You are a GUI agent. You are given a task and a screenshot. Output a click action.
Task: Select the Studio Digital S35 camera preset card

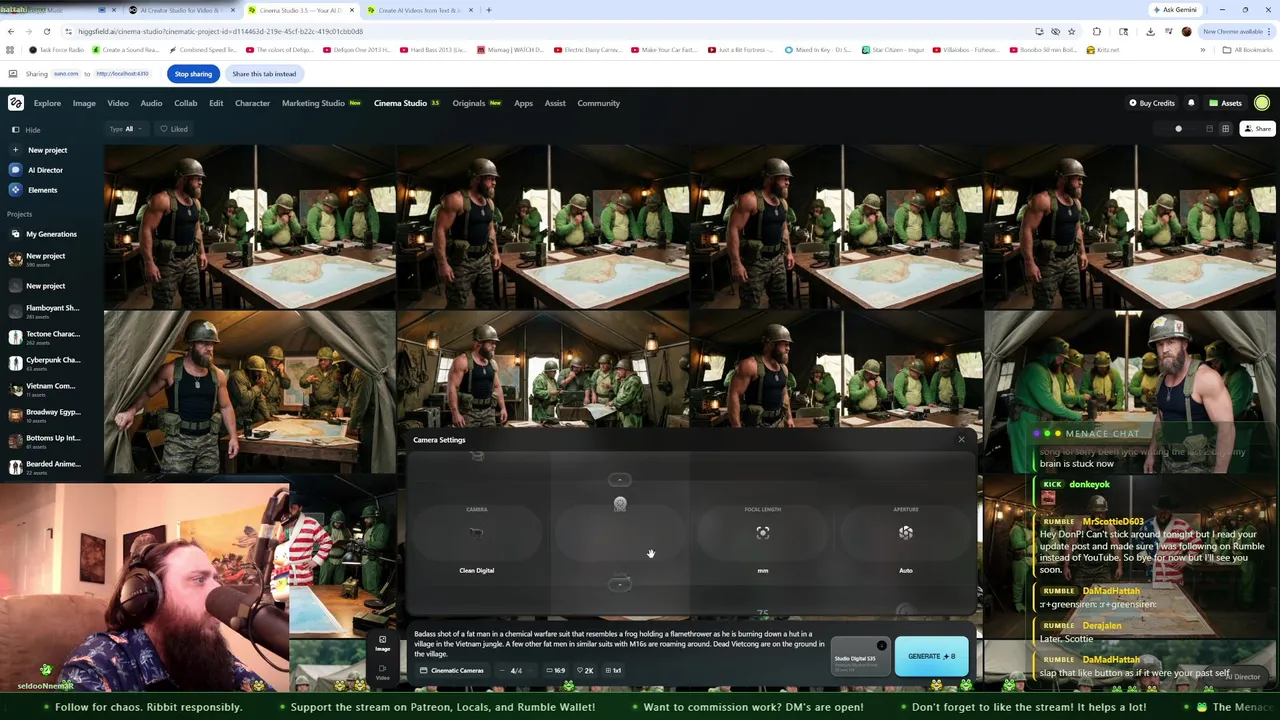pos(860,657)
